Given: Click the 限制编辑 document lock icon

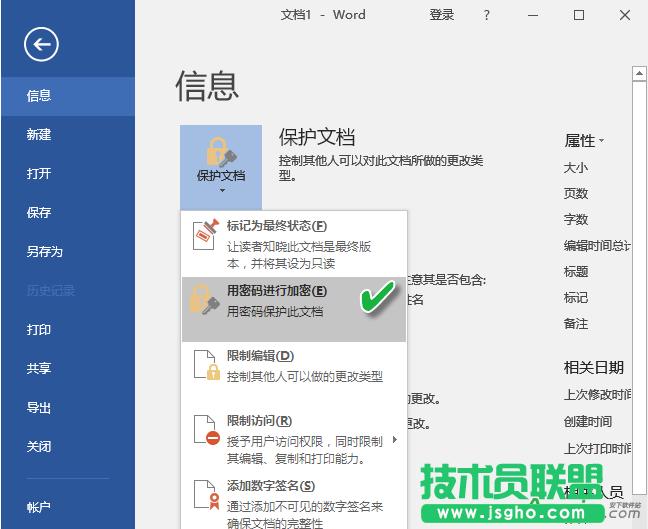Looking at the screenshot, I should coord(205,365).
